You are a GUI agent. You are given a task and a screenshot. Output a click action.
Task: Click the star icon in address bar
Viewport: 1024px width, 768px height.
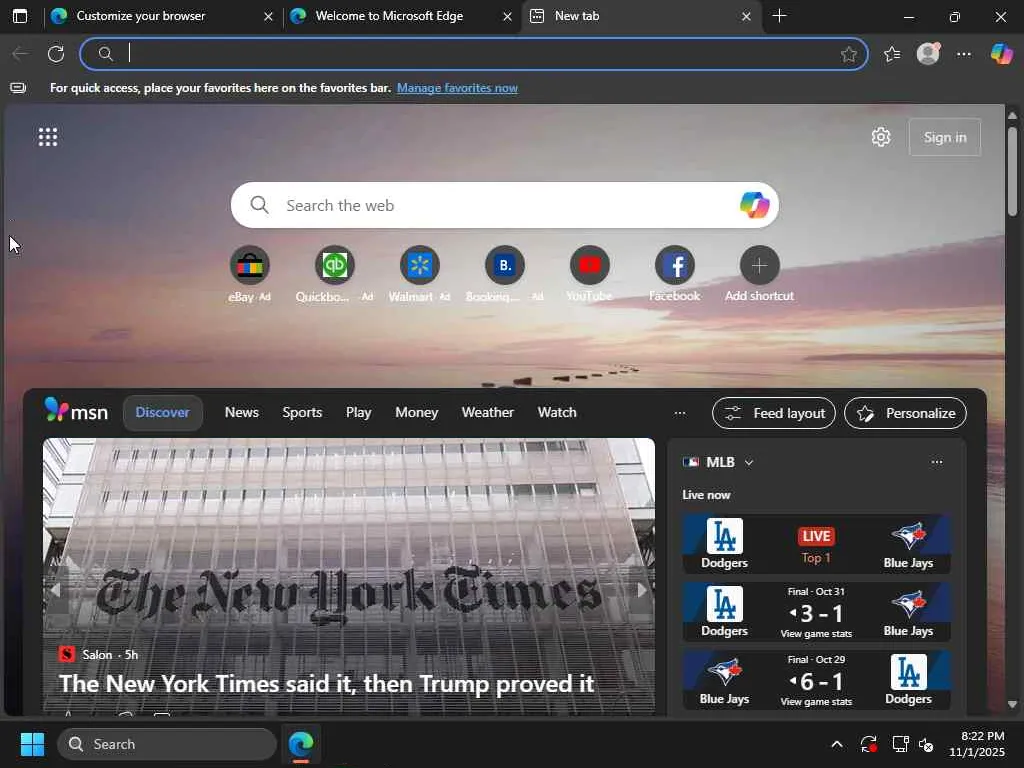click(x=848, y=54)
